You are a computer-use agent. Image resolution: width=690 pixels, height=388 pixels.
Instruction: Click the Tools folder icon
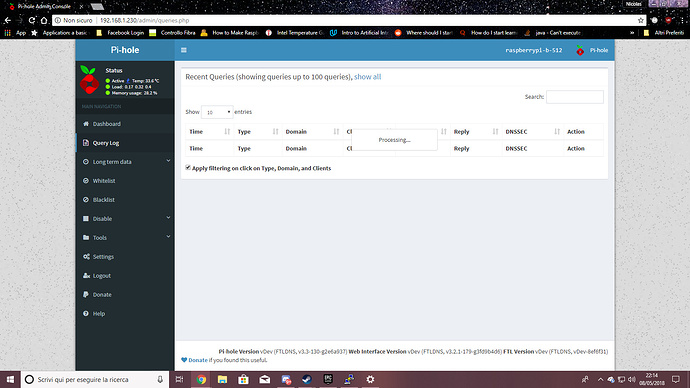tap(86, 237)
